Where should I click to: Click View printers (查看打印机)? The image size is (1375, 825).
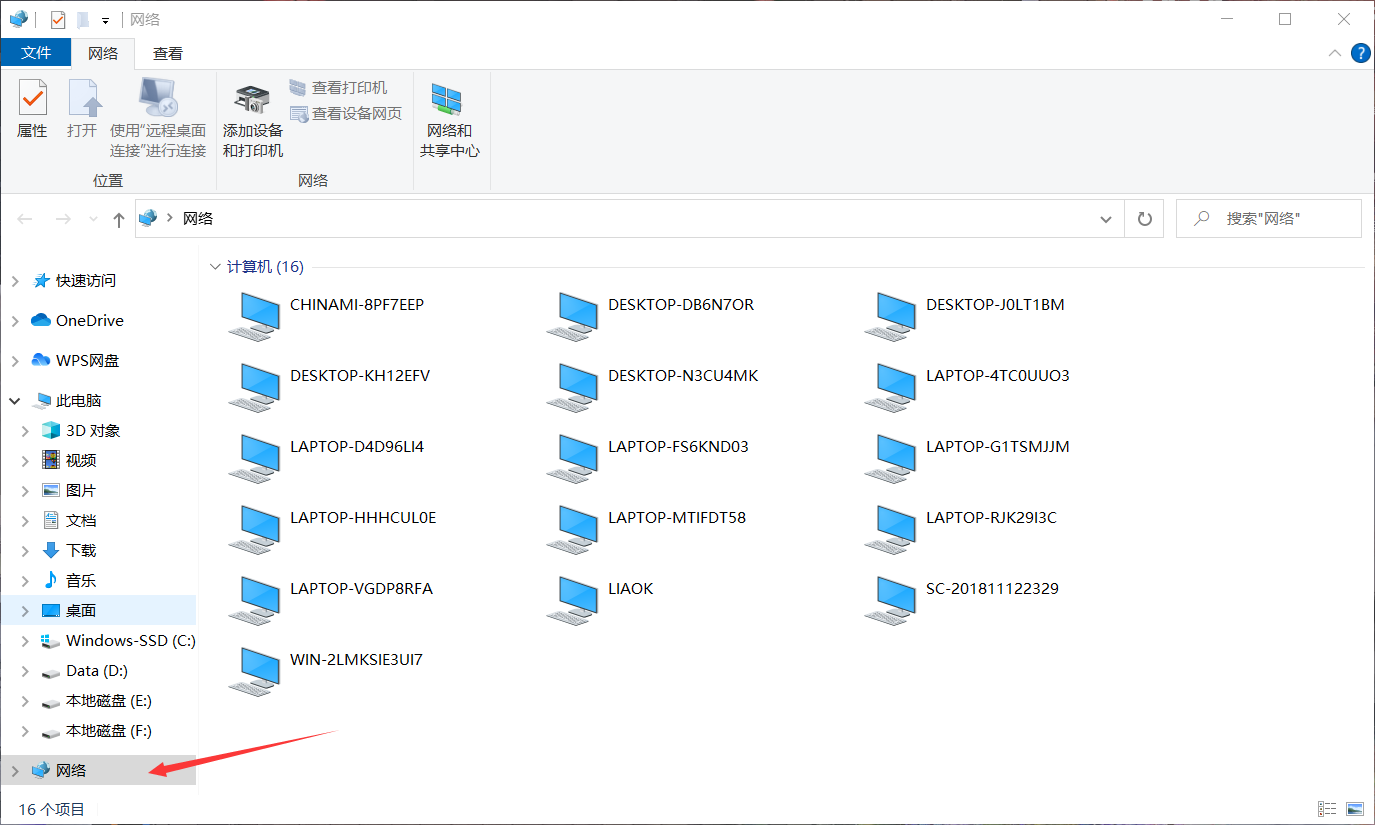click(x=338, y=88)
